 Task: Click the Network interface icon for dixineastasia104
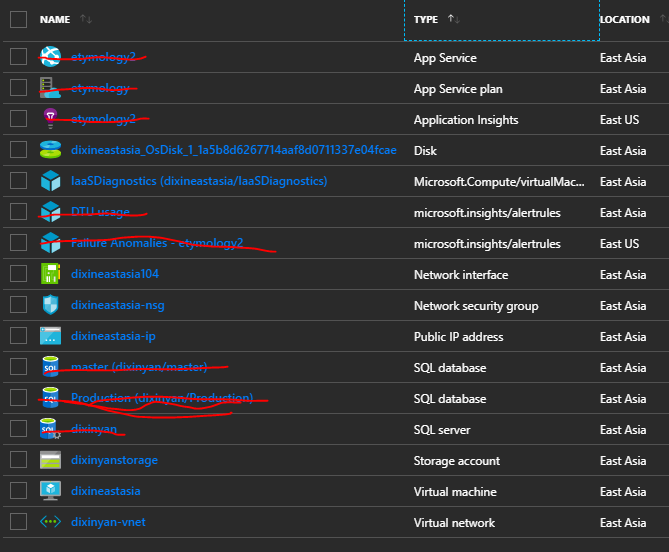[50, 274]
